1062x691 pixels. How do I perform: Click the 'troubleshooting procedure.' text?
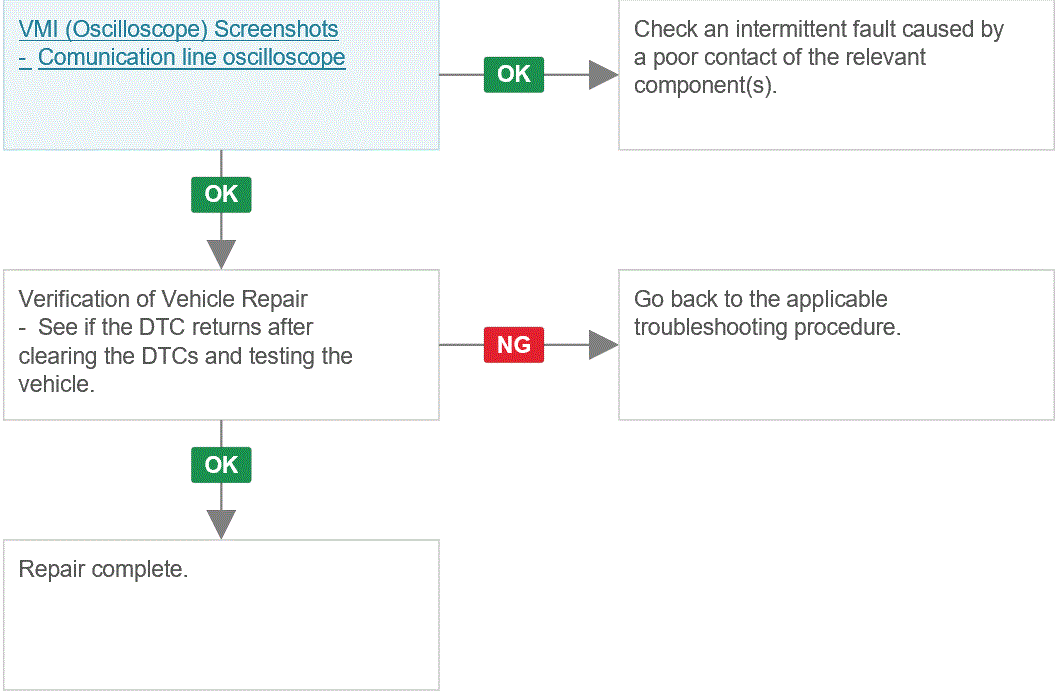pyautogui.click(x=767, y=327)
